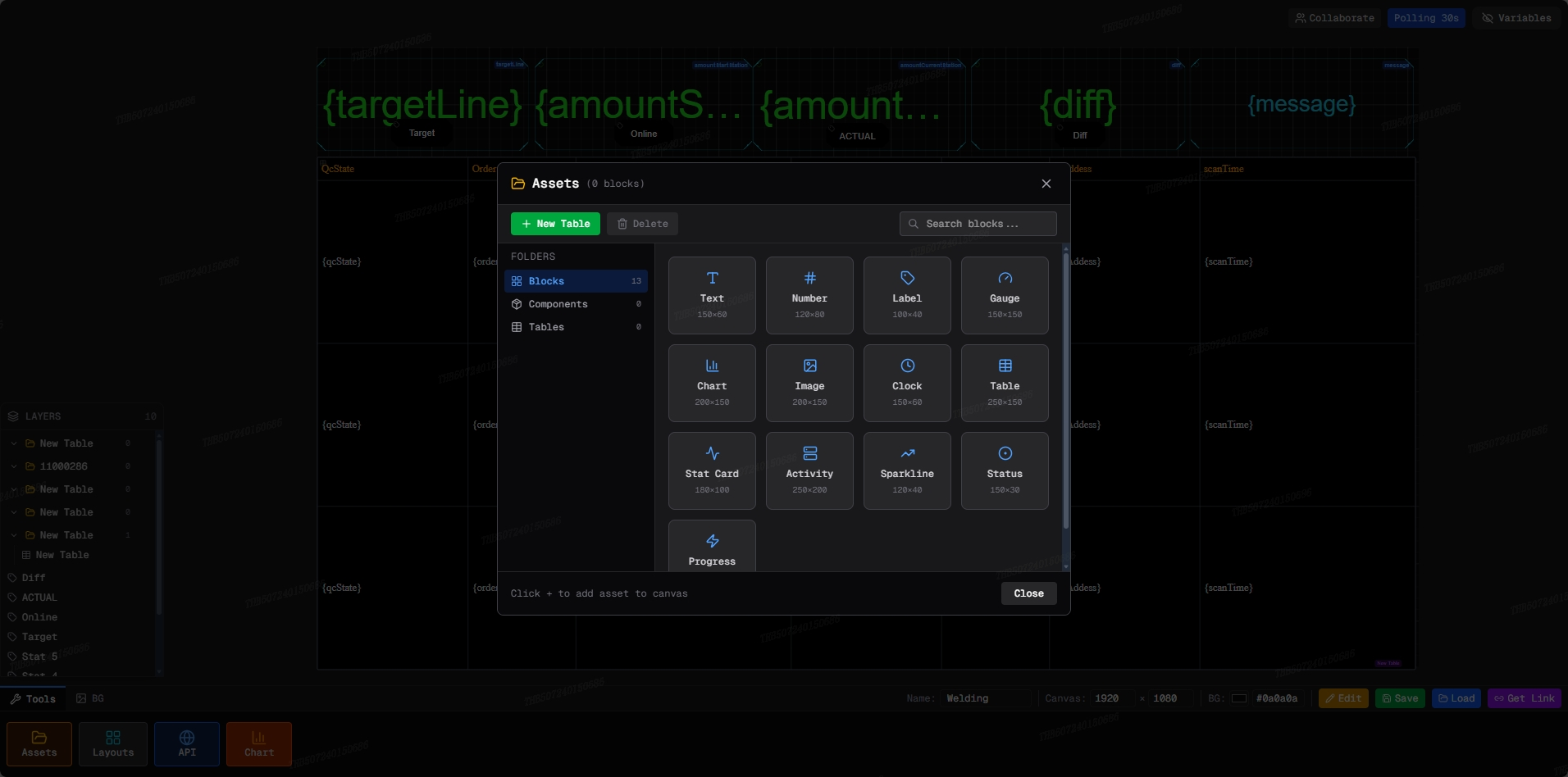Edit the #0a0a0a hex color value

(x=1277, y=698)
